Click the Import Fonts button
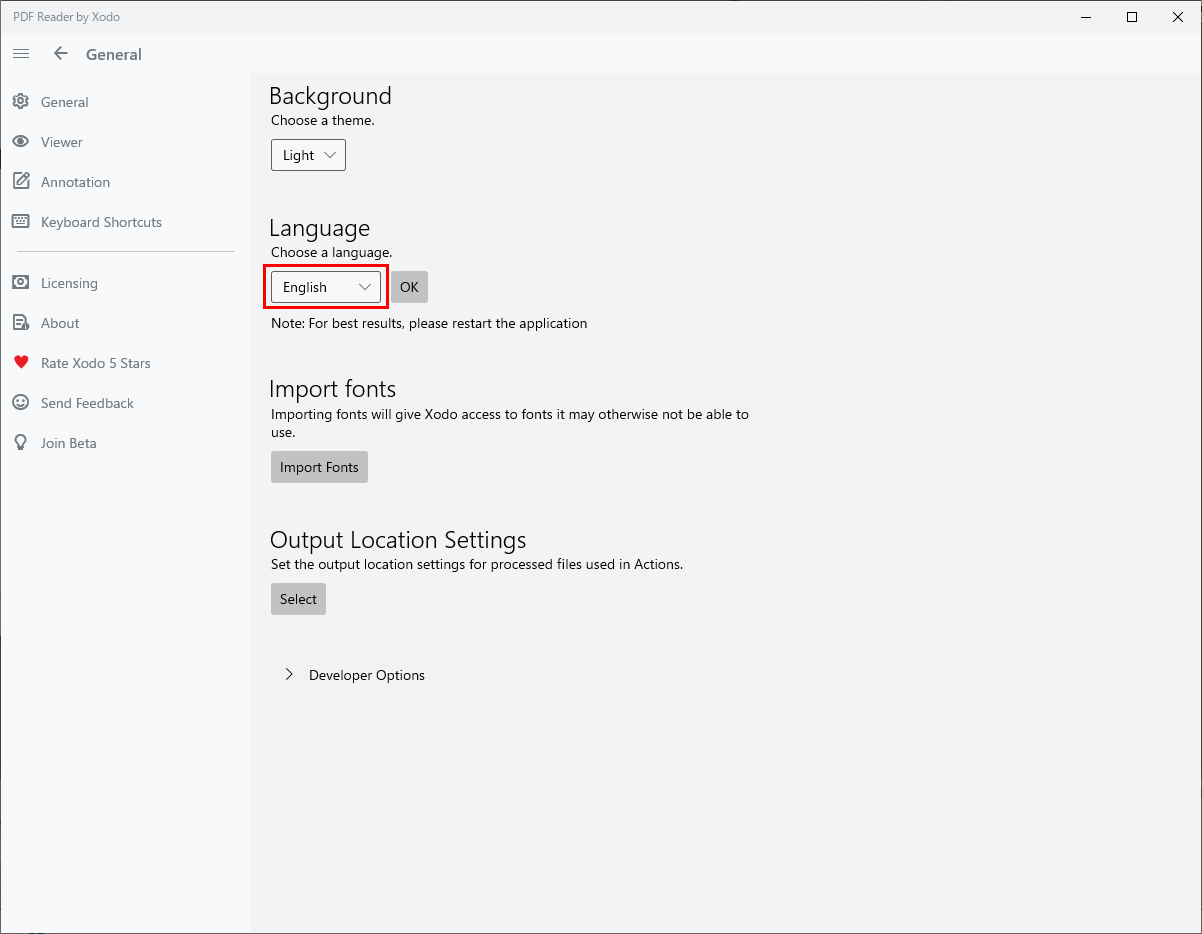The width and height of the screenshot is (1202, 934). (319, 467)
